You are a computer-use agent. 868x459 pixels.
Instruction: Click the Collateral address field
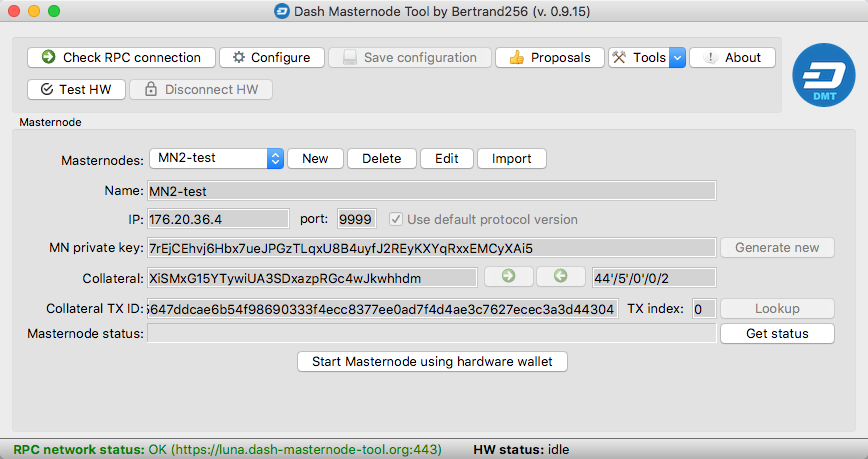click(x=312, y=278)
